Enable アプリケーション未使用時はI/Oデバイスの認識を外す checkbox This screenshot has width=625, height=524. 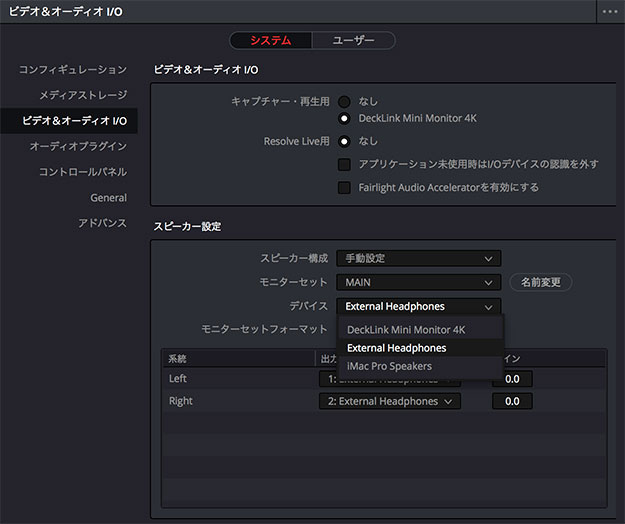(x=344, y=164)
